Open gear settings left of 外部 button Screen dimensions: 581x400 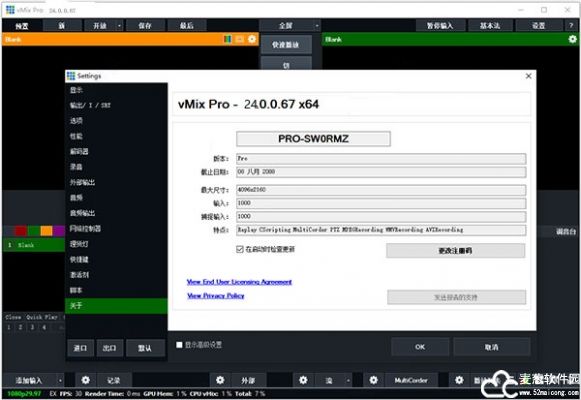[220, 380]
